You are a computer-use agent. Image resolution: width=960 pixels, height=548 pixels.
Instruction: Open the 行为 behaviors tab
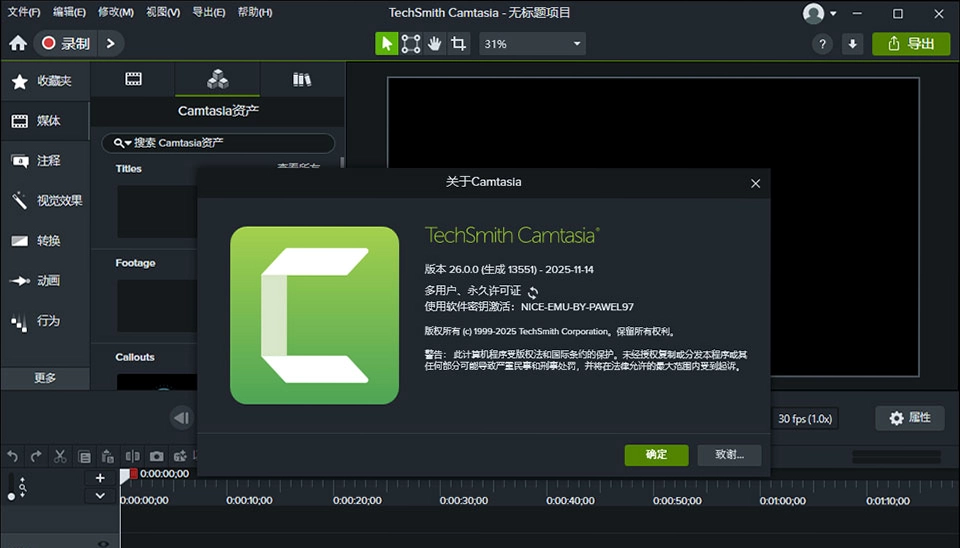(45, 321)
